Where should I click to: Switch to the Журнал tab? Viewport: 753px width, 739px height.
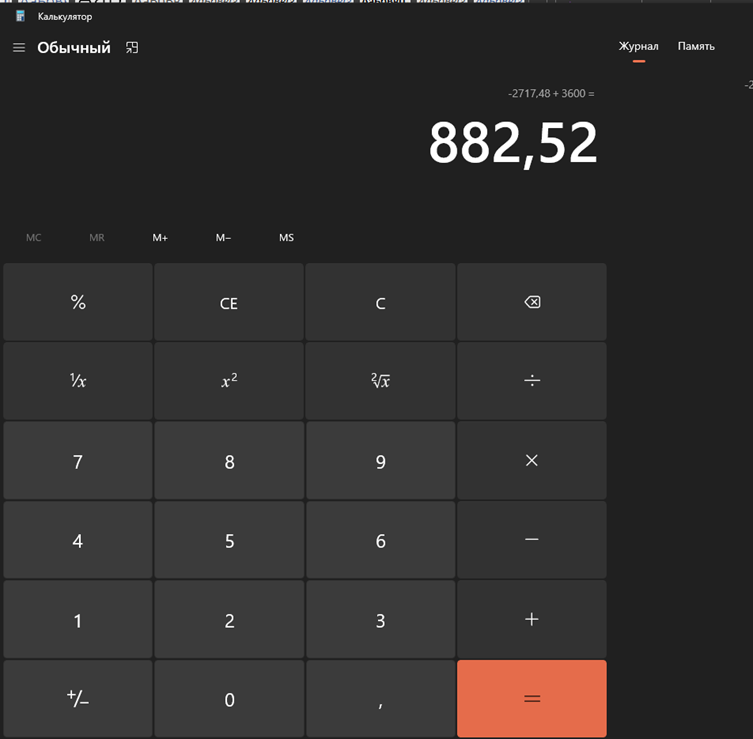[x=638, y=46]
